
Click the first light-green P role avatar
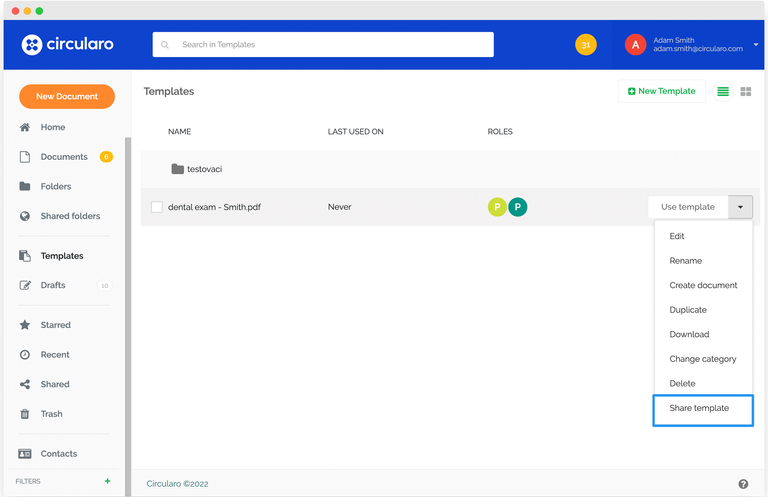coord(497,207)
